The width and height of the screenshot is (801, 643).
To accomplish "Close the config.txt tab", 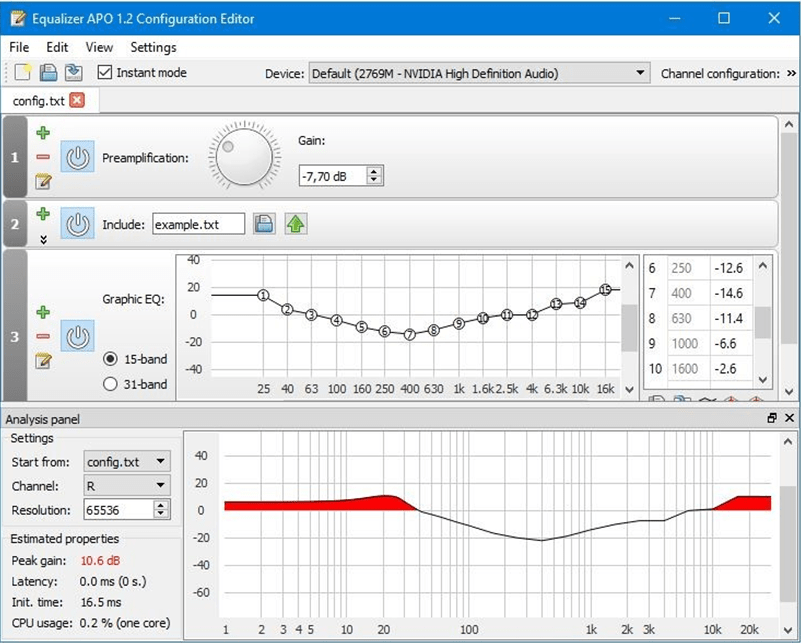I will (77, 100).
